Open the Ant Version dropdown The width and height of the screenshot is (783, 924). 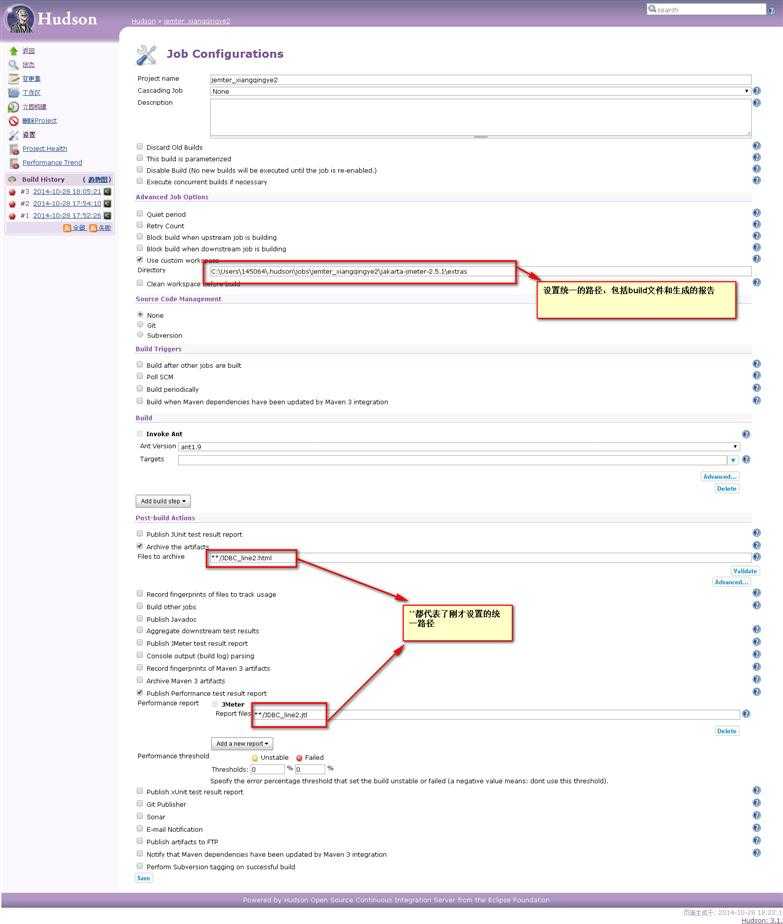pyautogui.click(x=459, y=447)
